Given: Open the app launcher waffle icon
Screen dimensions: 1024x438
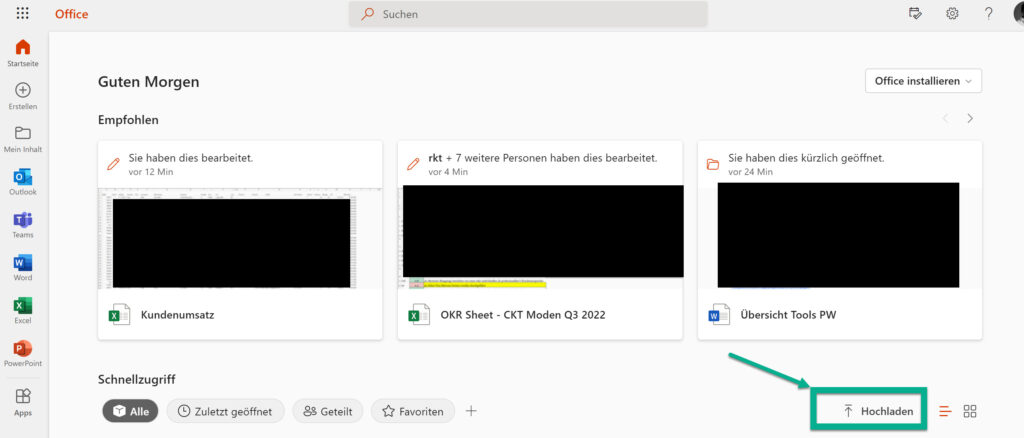Looking at the screenshot, I should 23,14.
